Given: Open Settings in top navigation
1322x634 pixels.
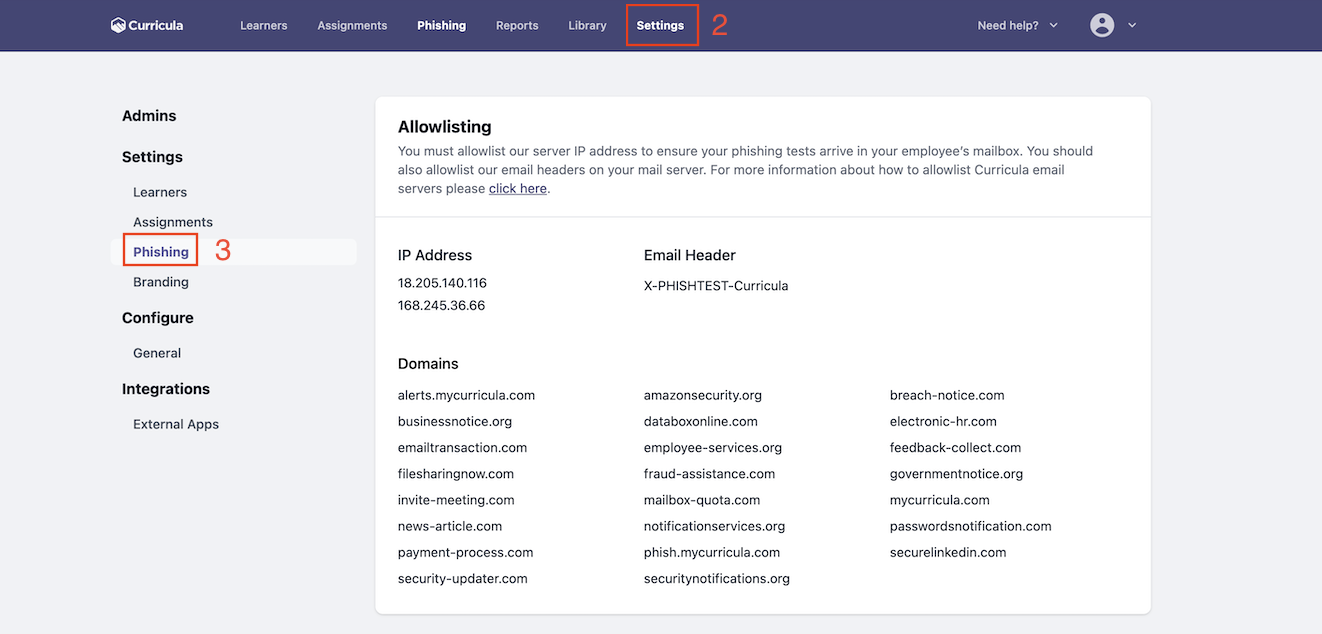Looking at the screenshot, I should (661, 26).
